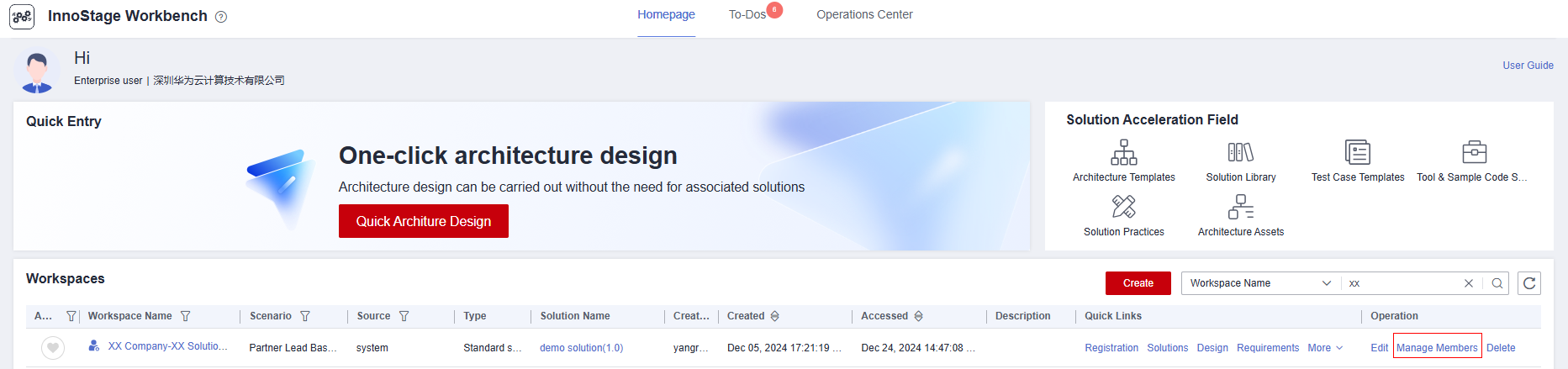1568x369 pixels.
Task: Open Architecture Templates icon
Action: (1124, 153)
